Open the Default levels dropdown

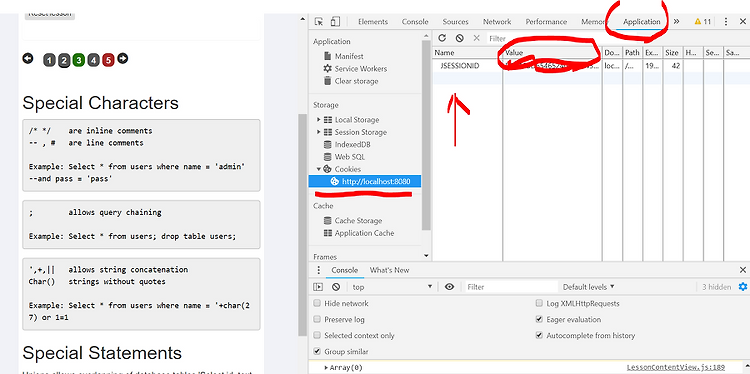click(x=588, y=287)
